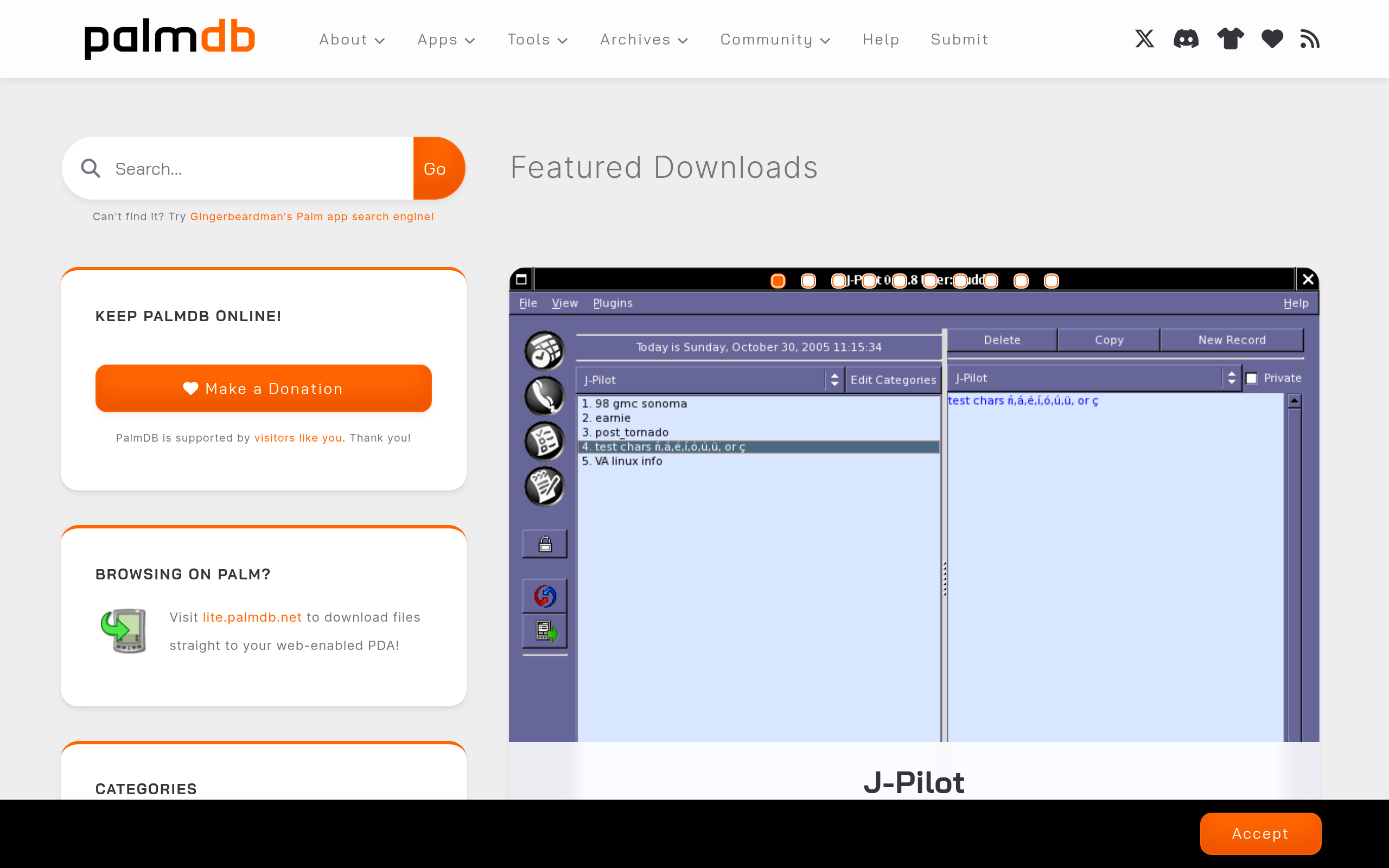Open Help menu in J-Pilot screenshot menubar
Screen dimensions: 1389x868
(x=1296, y=303)
